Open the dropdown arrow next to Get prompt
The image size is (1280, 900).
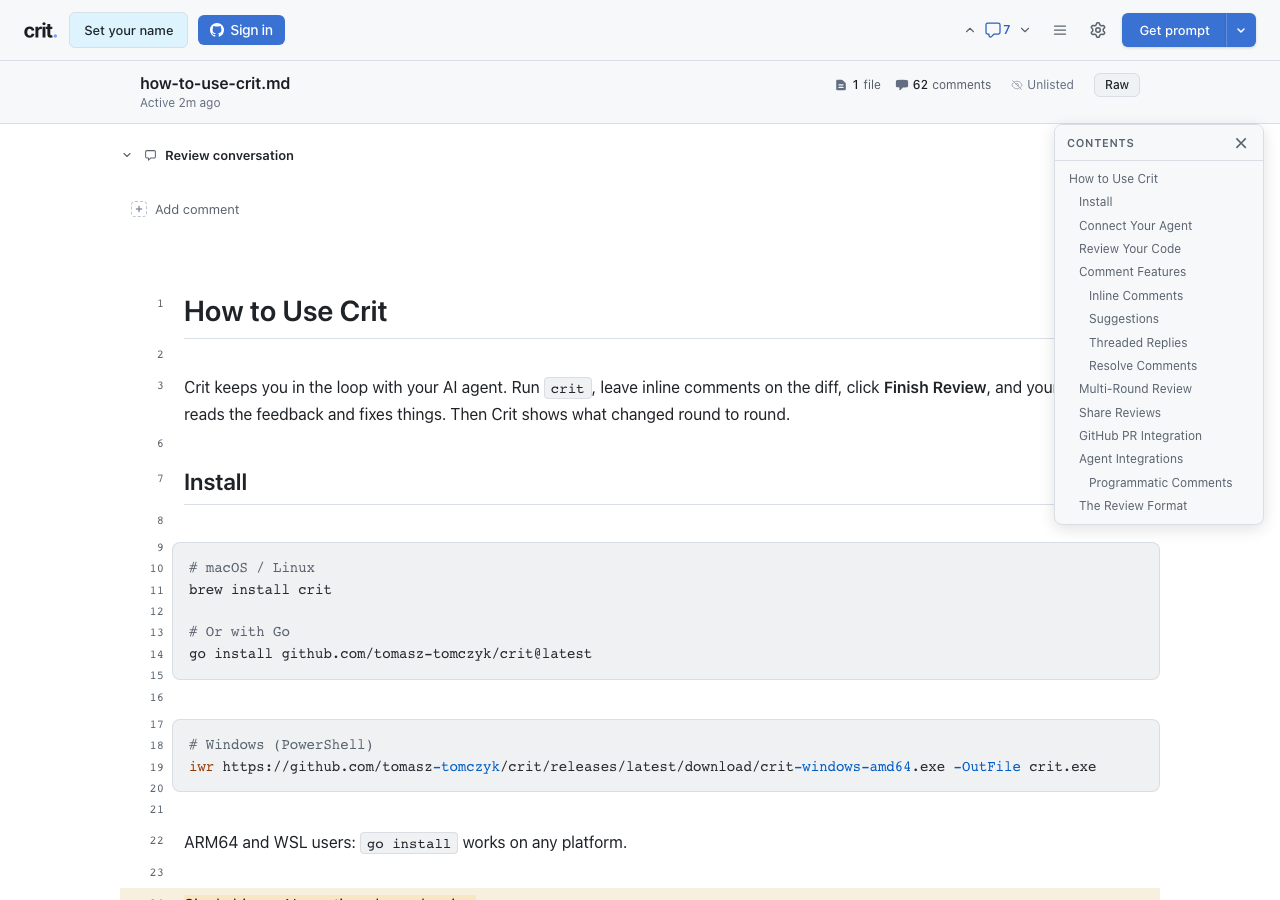coord(1241,30)
